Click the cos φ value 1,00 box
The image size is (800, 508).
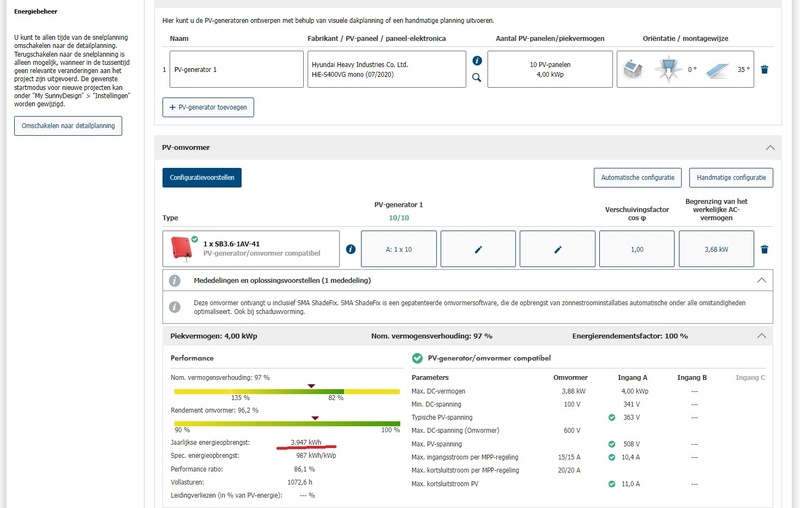[x=637, y=249]
